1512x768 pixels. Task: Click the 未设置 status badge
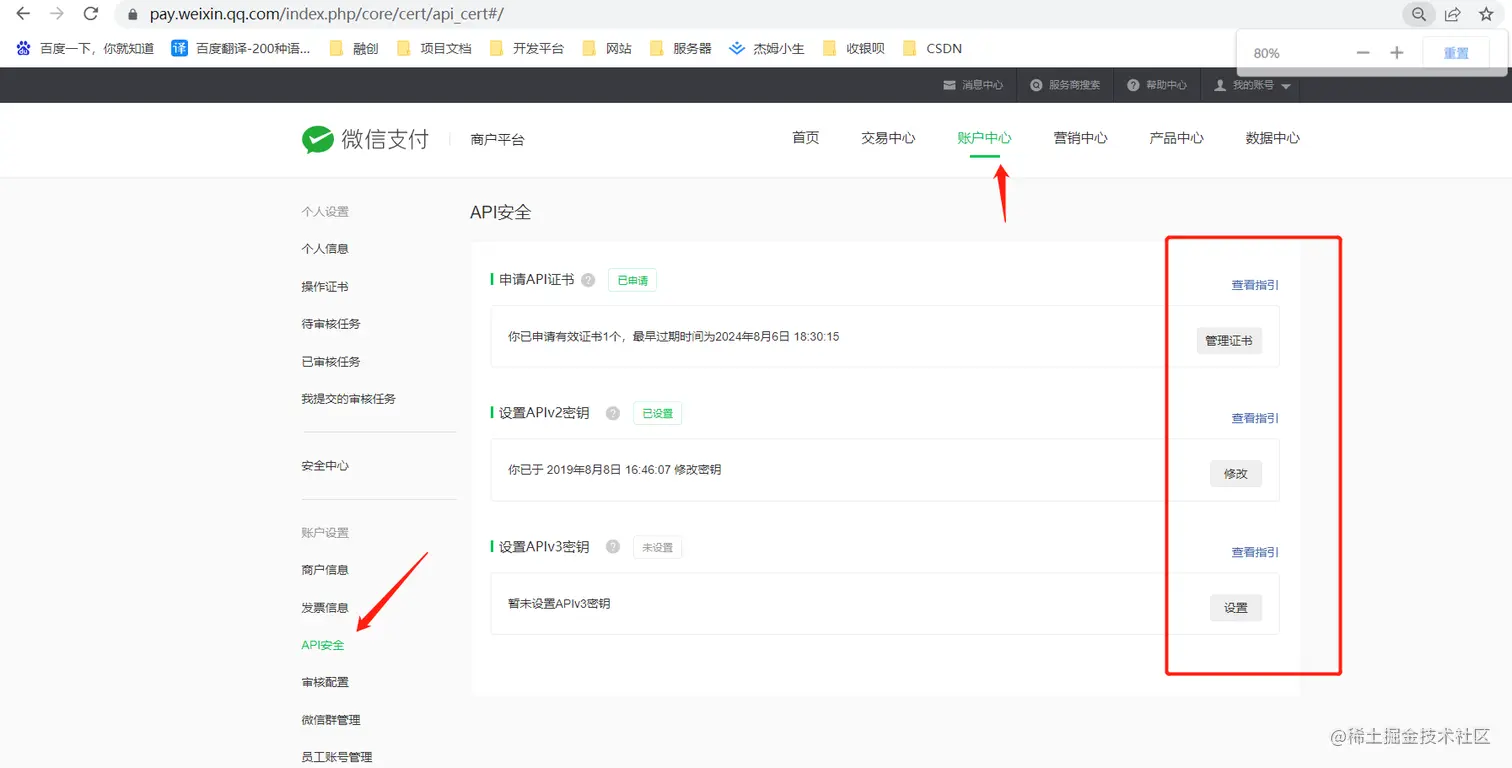point(657,547)
